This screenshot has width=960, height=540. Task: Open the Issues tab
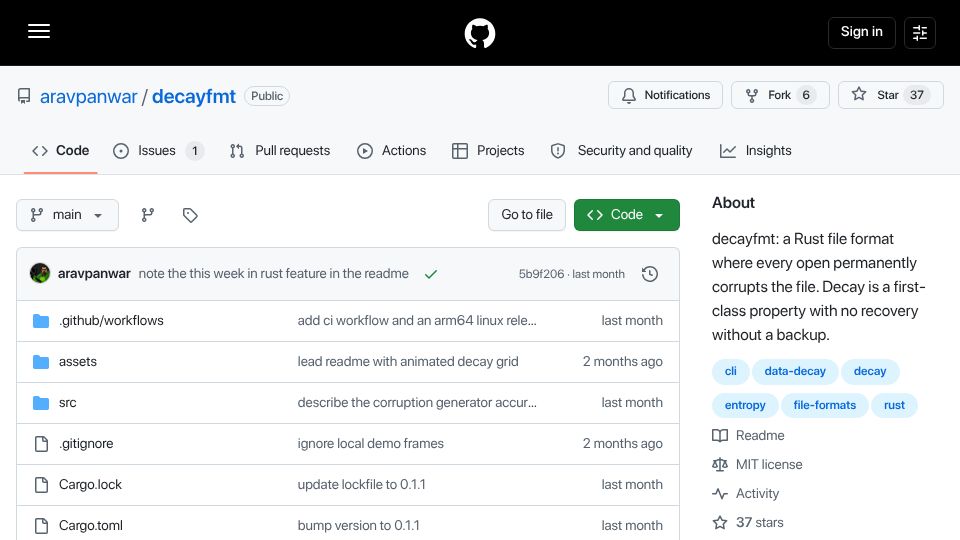159,151
